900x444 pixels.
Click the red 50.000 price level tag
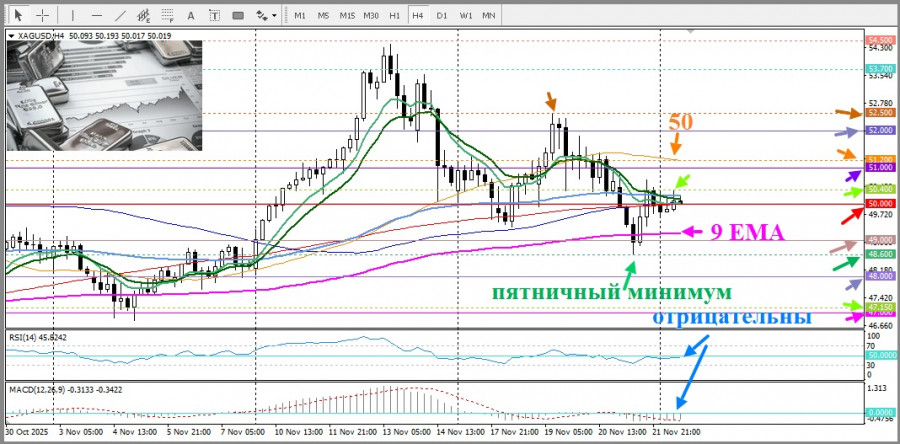tap(881, 203)
